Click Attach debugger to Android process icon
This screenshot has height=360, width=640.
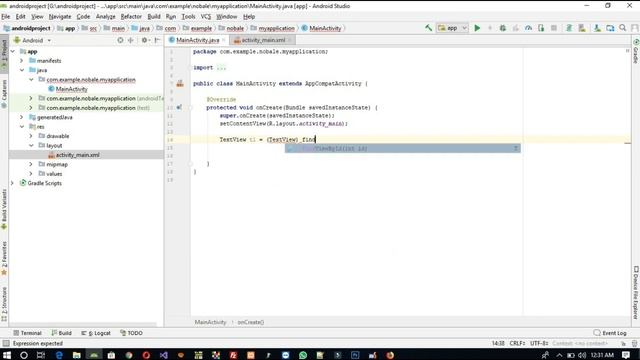tap(541, 28)
